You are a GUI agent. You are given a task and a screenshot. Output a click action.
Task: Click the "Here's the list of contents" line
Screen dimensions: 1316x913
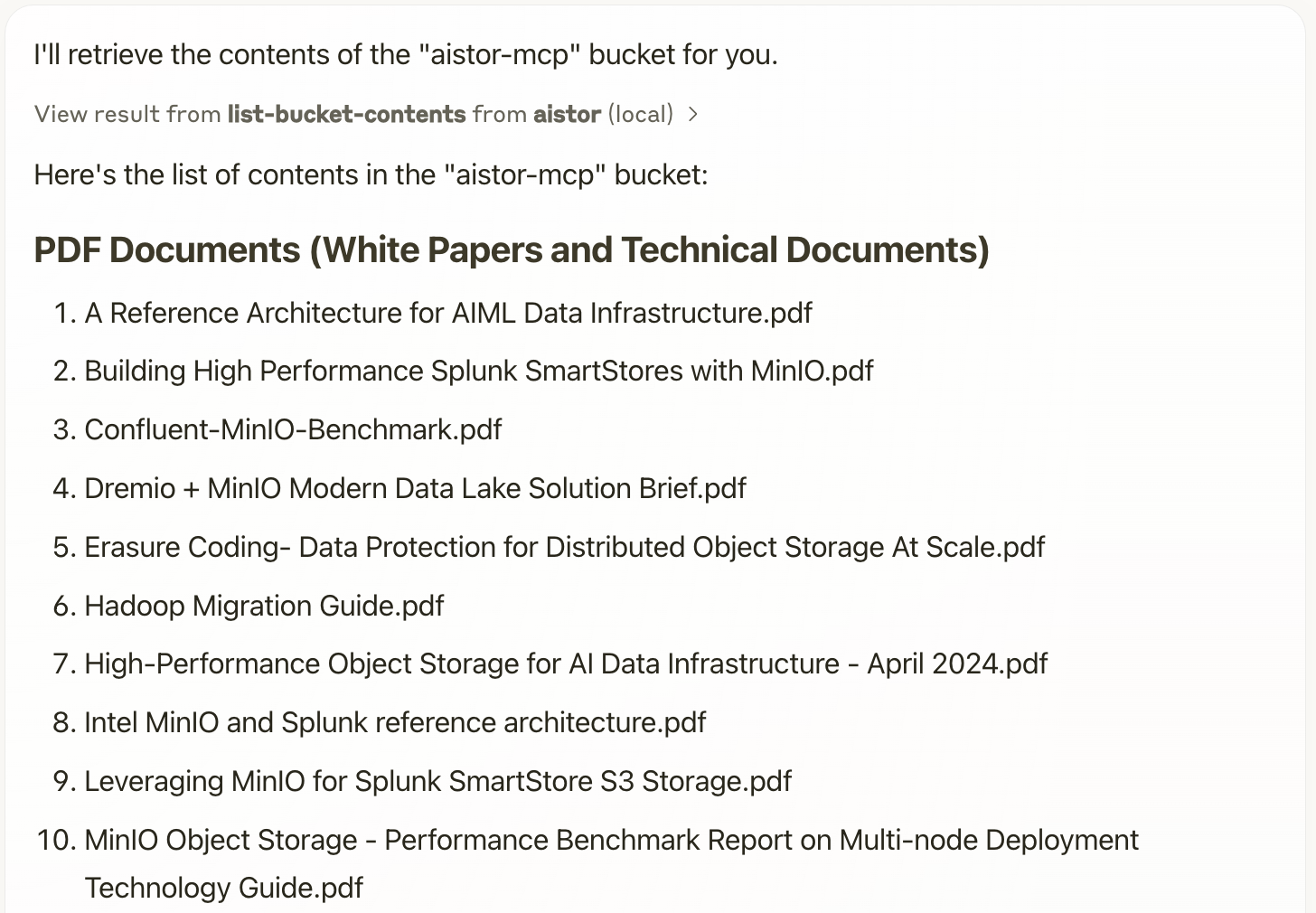[371, 174]
